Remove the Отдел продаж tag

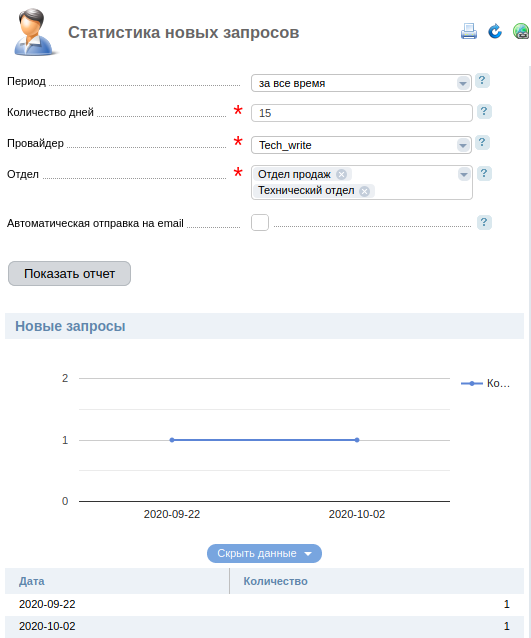[341, 175]
